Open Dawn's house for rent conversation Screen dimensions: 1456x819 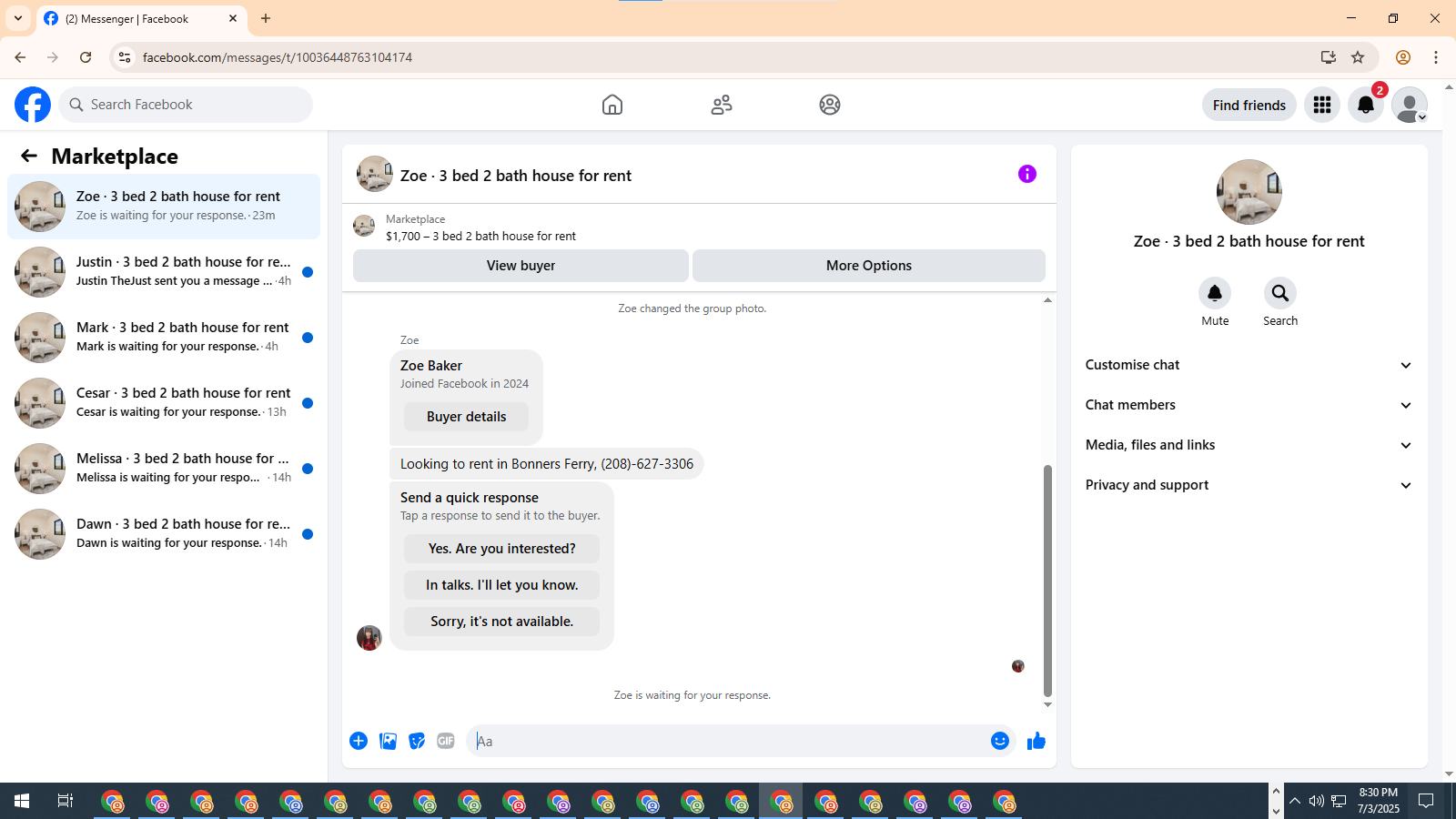click(164, 534)
